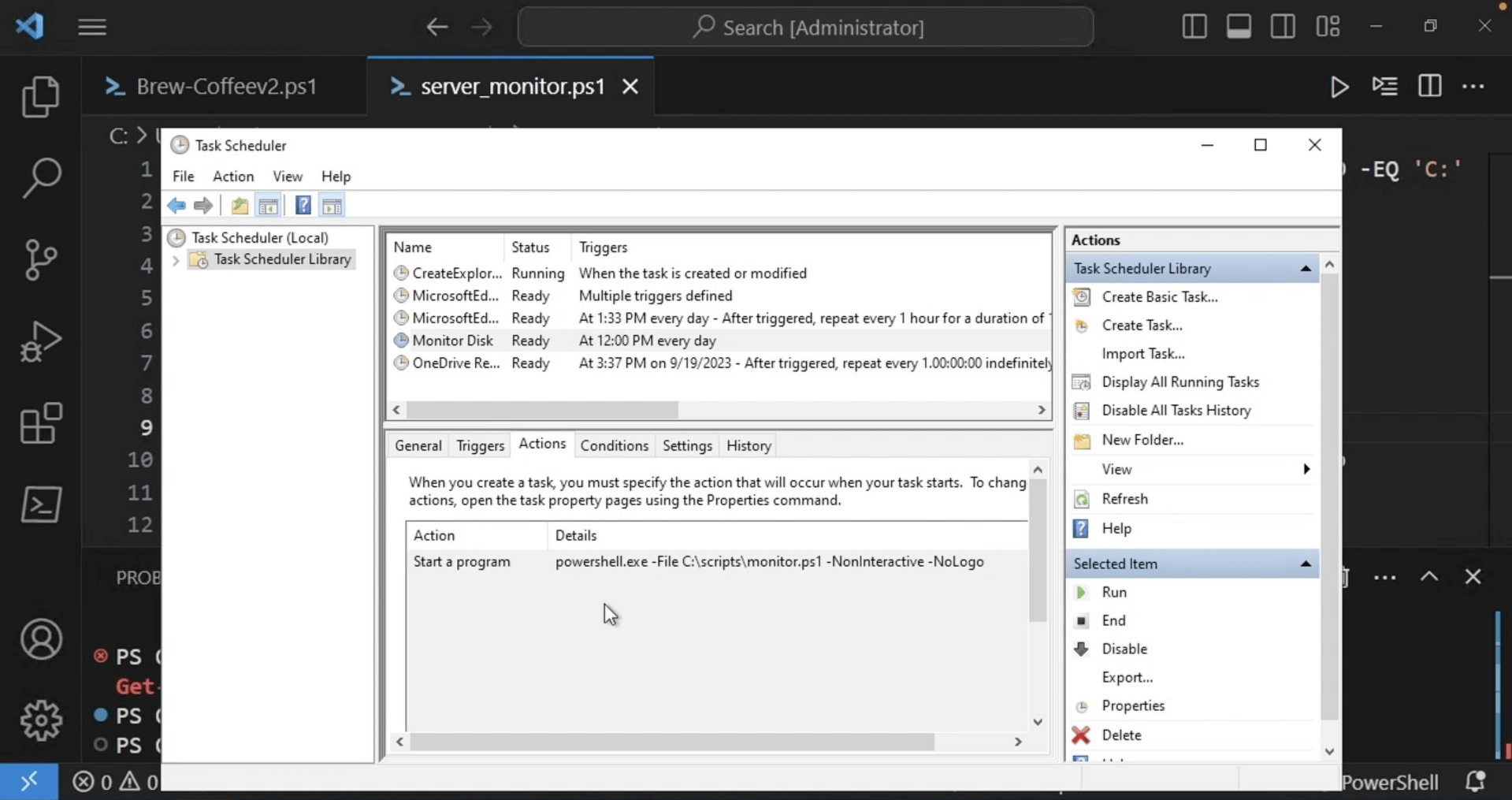Close the server_monitor.ps1 tab

pyautogui.click(x=630, y=87)
